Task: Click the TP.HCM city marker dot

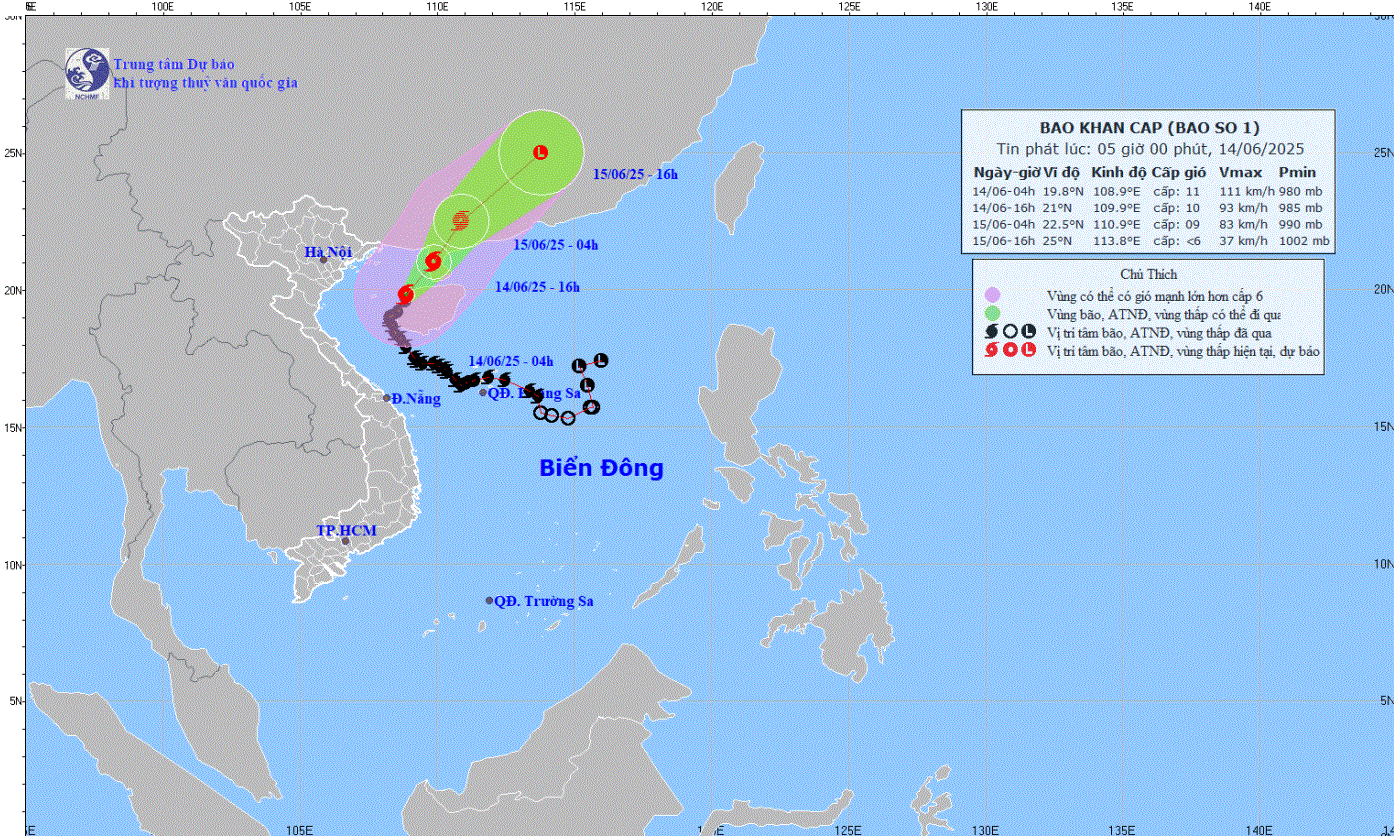Action: pos(346,541)
